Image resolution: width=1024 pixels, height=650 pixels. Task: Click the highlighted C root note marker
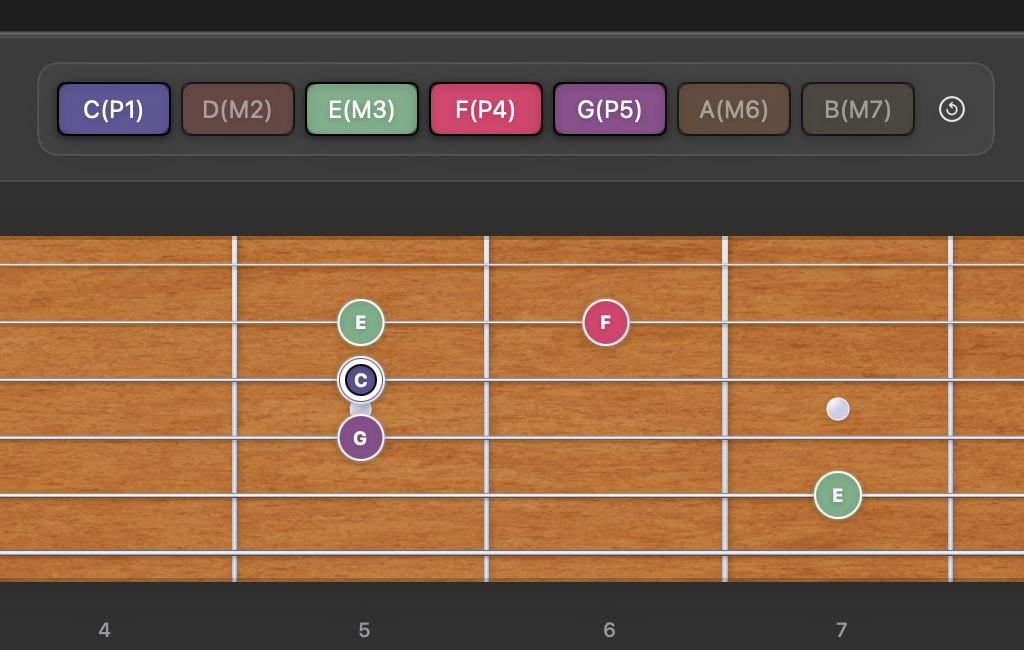coord(361,380)
